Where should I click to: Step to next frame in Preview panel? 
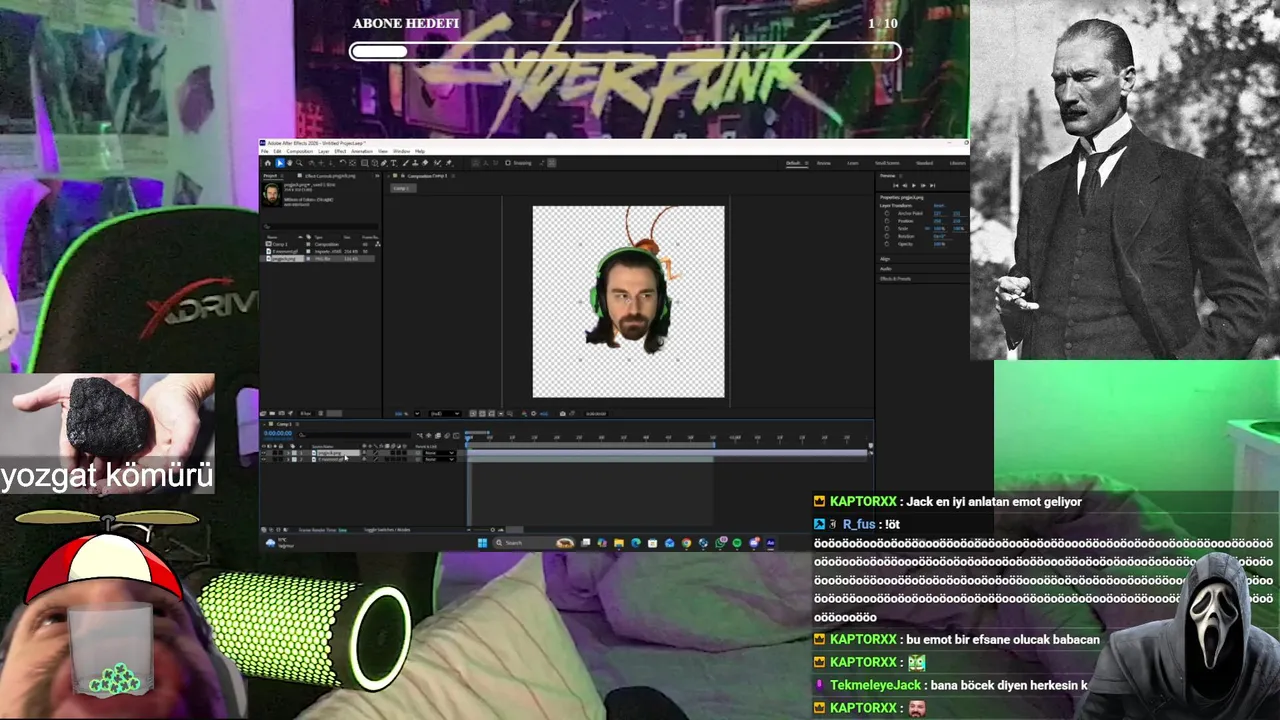coord(923,186)
